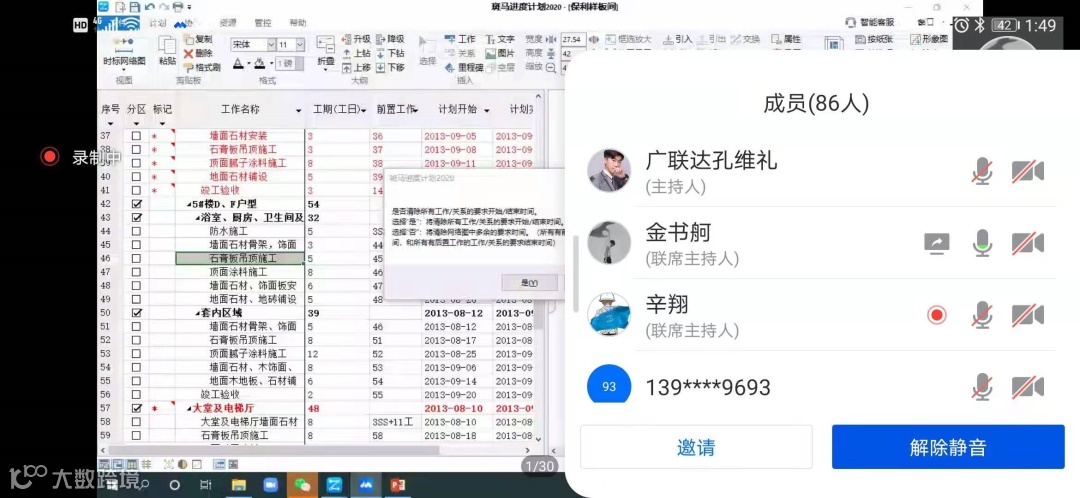Uncheck checkbox for row 42 5#楼D、F户型
This screenshot has height=498, width=1080.
[x=136, y=204]
